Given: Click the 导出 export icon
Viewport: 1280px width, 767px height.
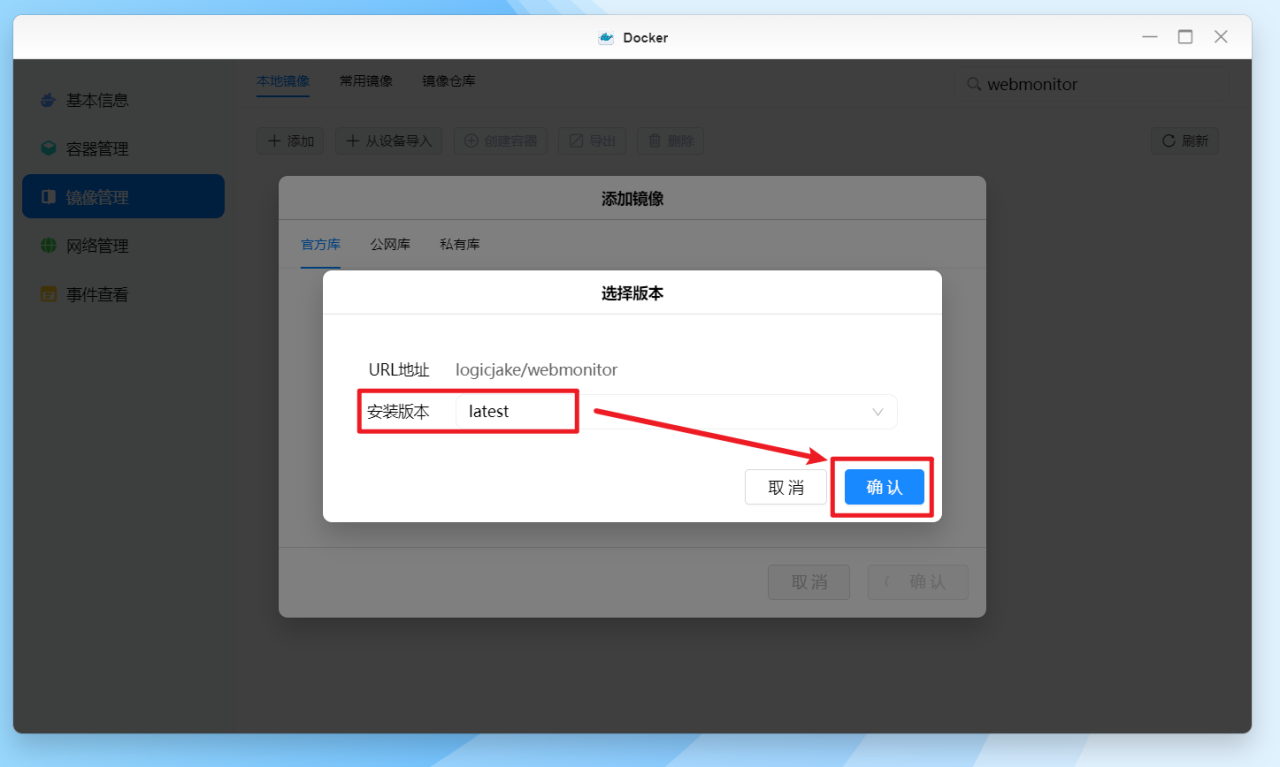Looking at the screenshot, I should click(x=591, y=140).
